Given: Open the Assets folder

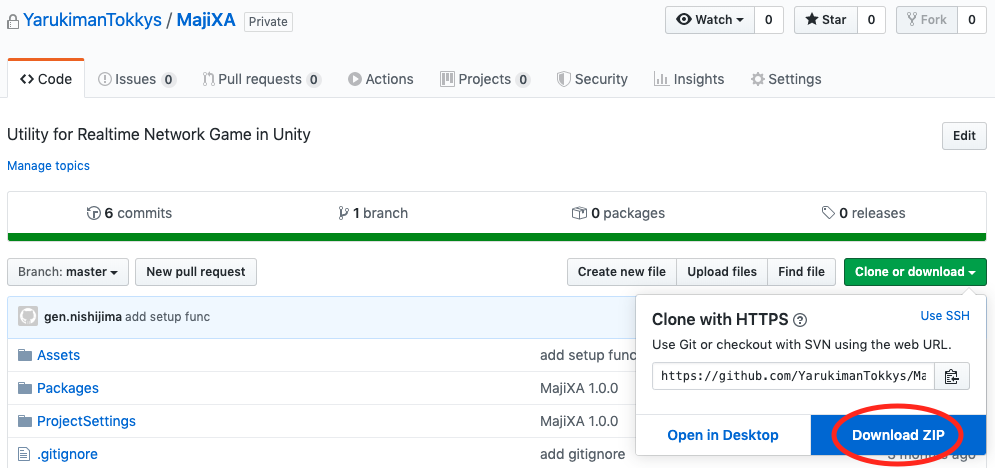Looking at the screenshot, I should 58,355.
